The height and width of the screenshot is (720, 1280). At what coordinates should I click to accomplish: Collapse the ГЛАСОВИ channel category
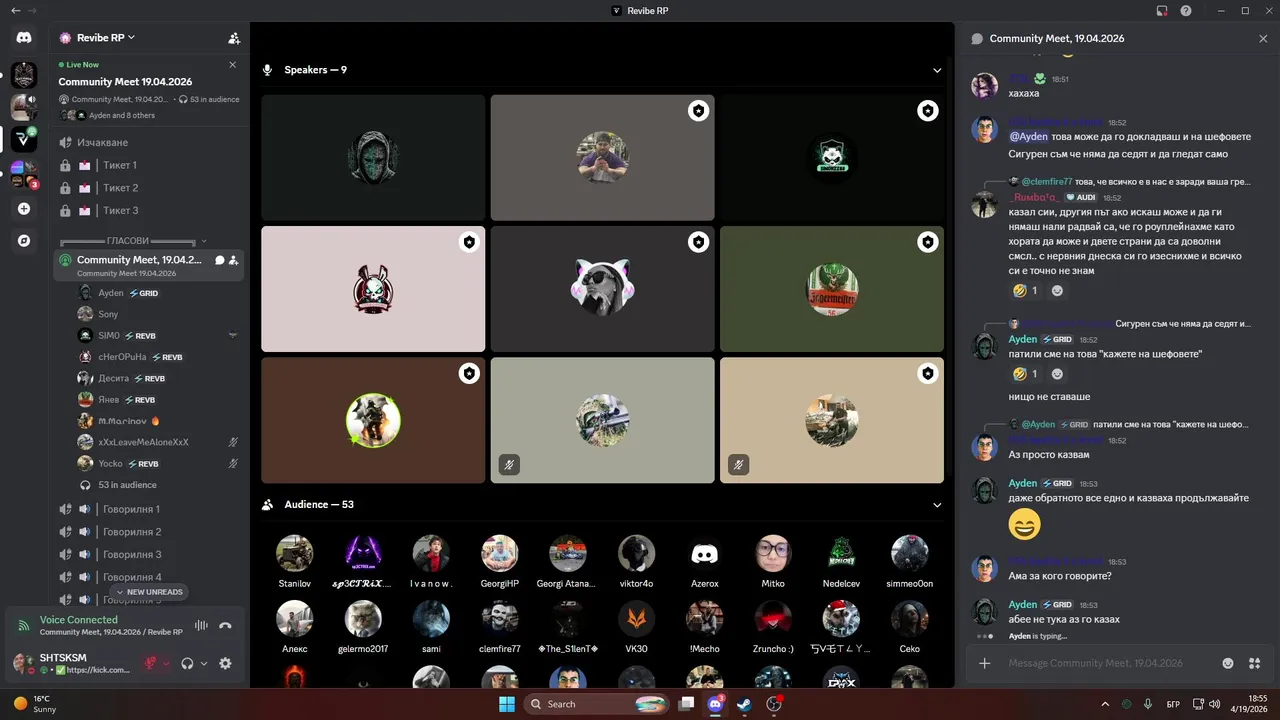tap(133, 241)
